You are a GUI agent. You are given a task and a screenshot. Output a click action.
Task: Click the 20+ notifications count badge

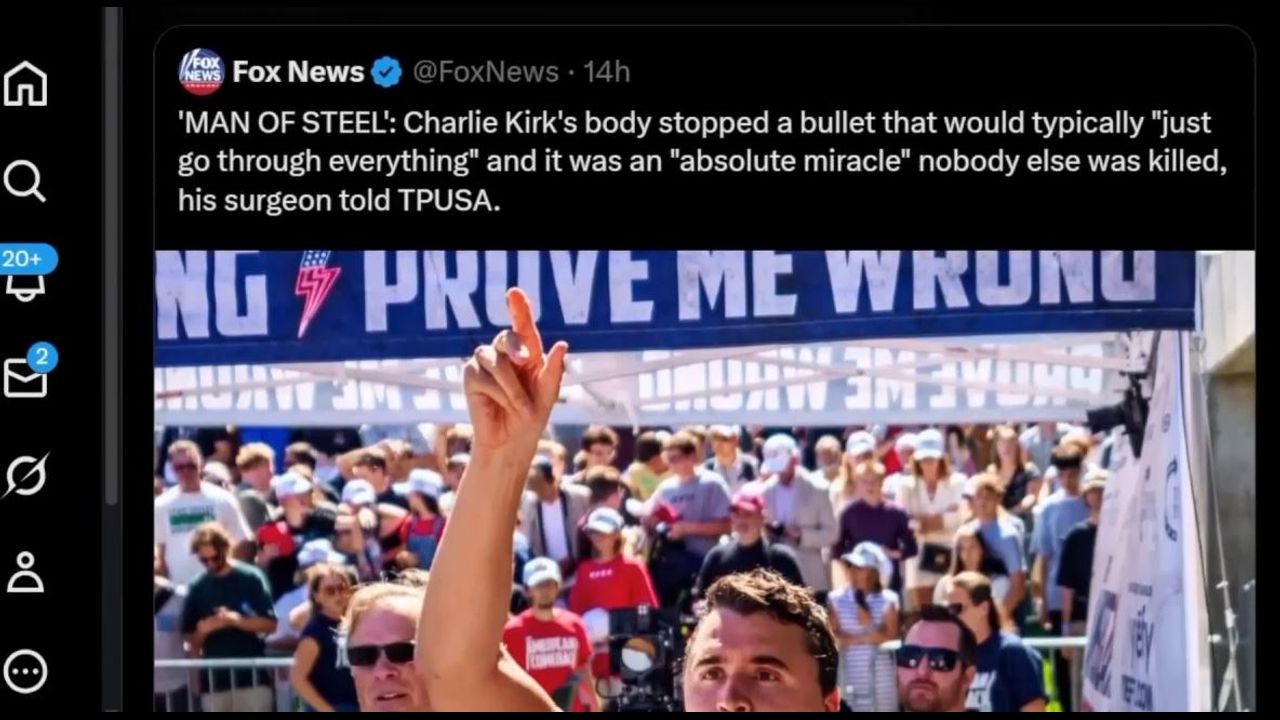[x=27, y=259]
